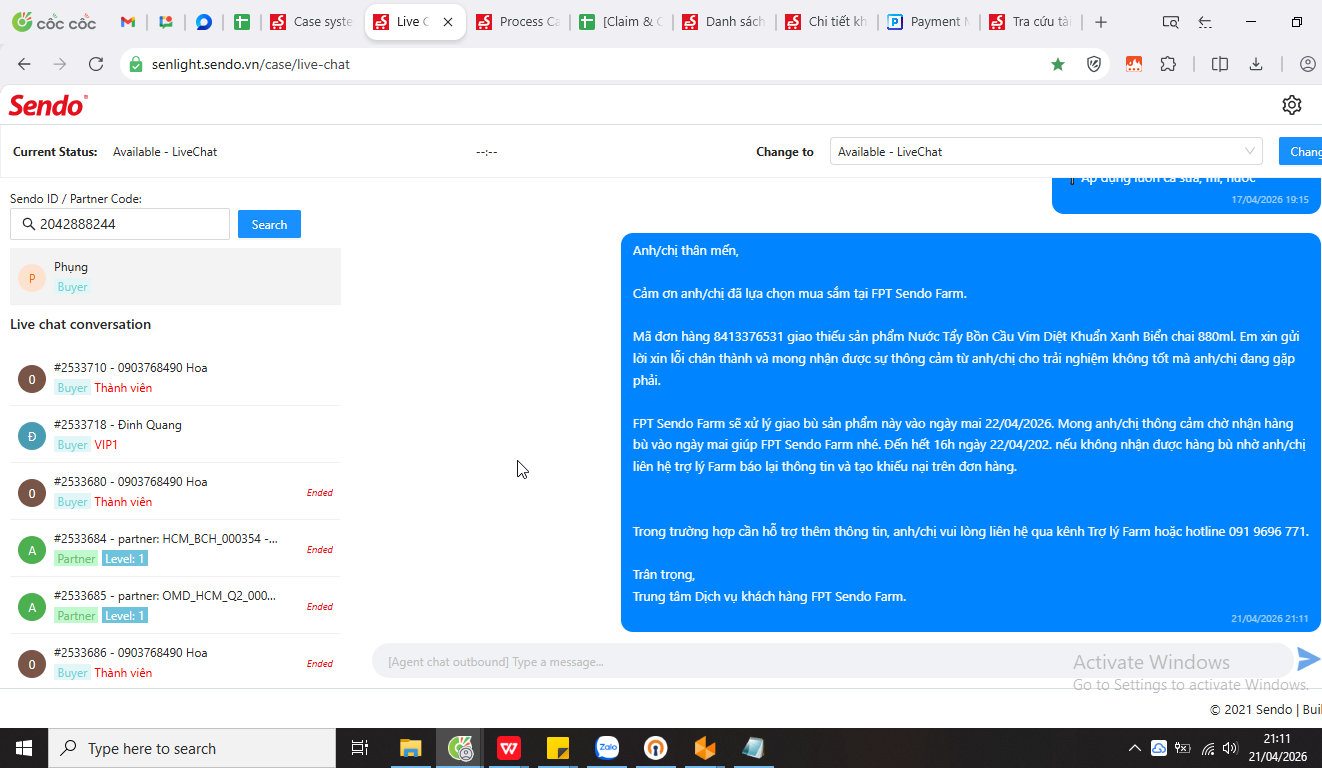Switch to the Case system tab
1322x768 pixels.
(312, 22)
